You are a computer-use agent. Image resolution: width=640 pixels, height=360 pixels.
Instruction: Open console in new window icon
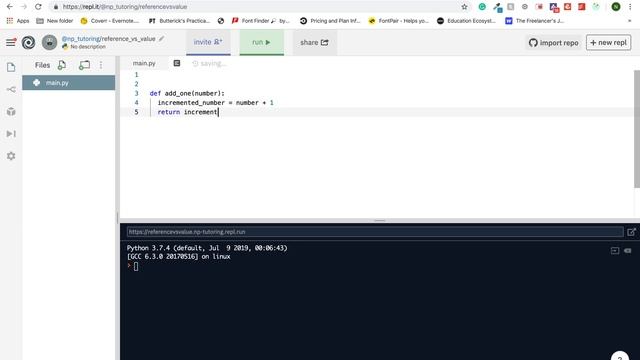tap(631, 232)
